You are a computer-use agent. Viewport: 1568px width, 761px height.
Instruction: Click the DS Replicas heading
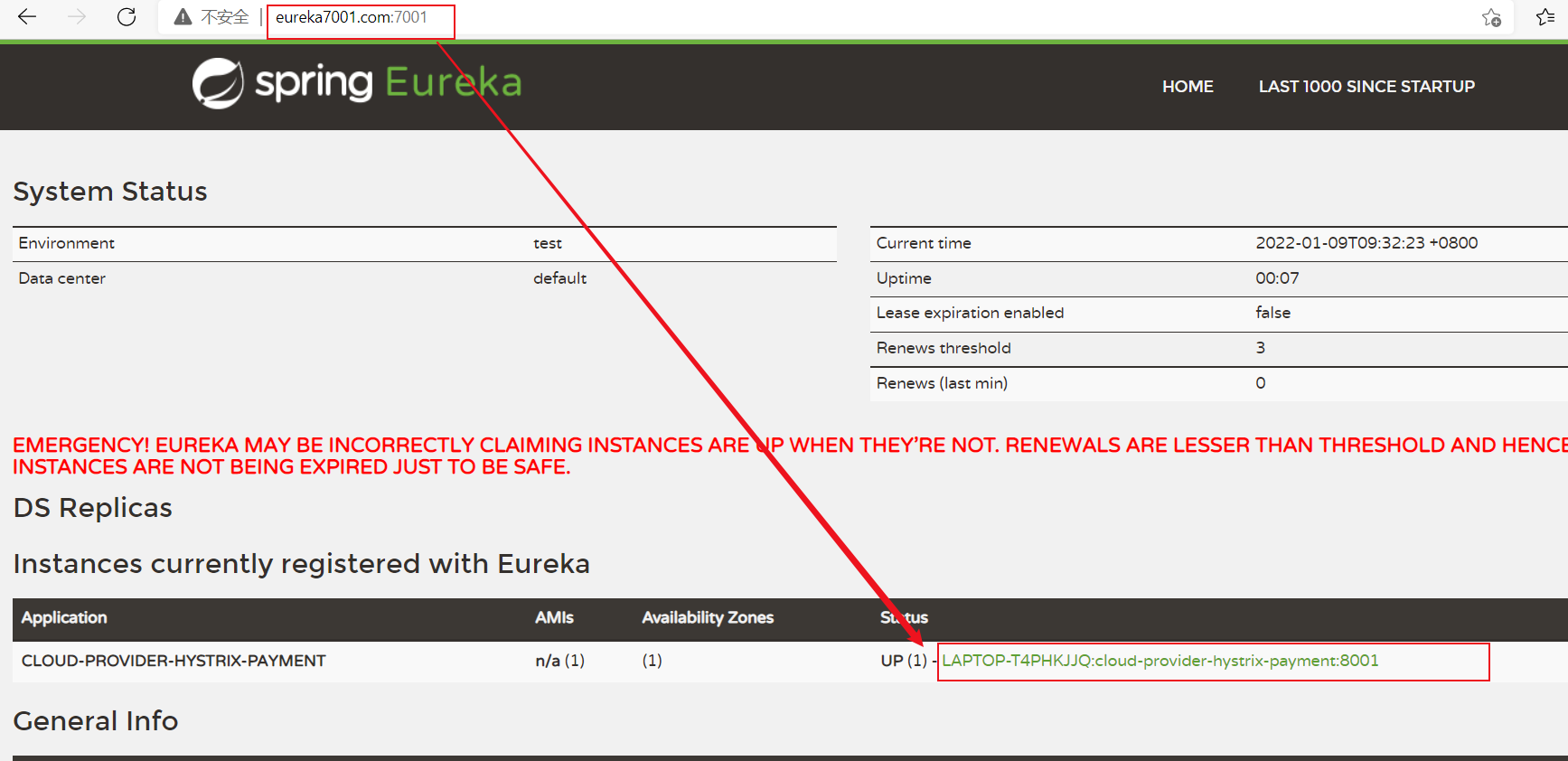pyautogui.click(x=92, y=508)
